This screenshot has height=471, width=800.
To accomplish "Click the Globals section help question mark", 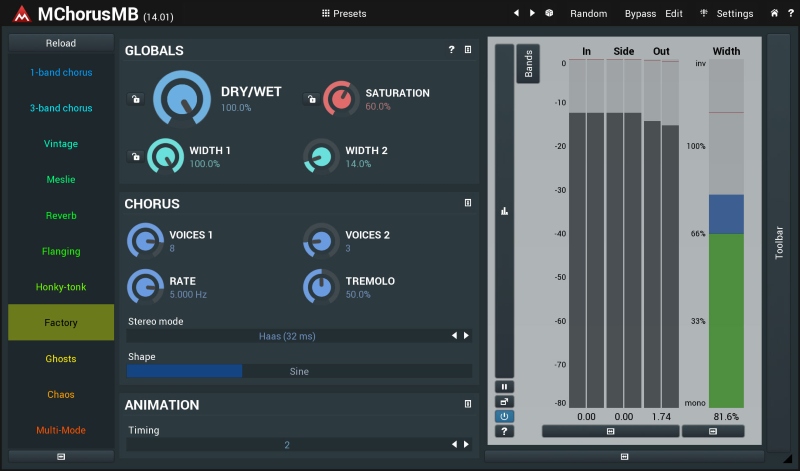I will click(452, 50).
